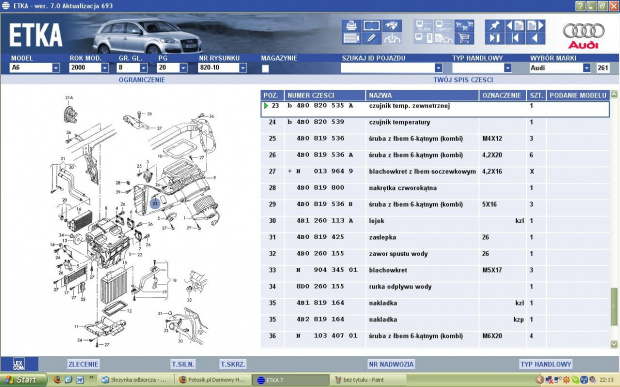620x387 pixels.
Task: Click the NR NADWOZIA button
Action: 391,364
